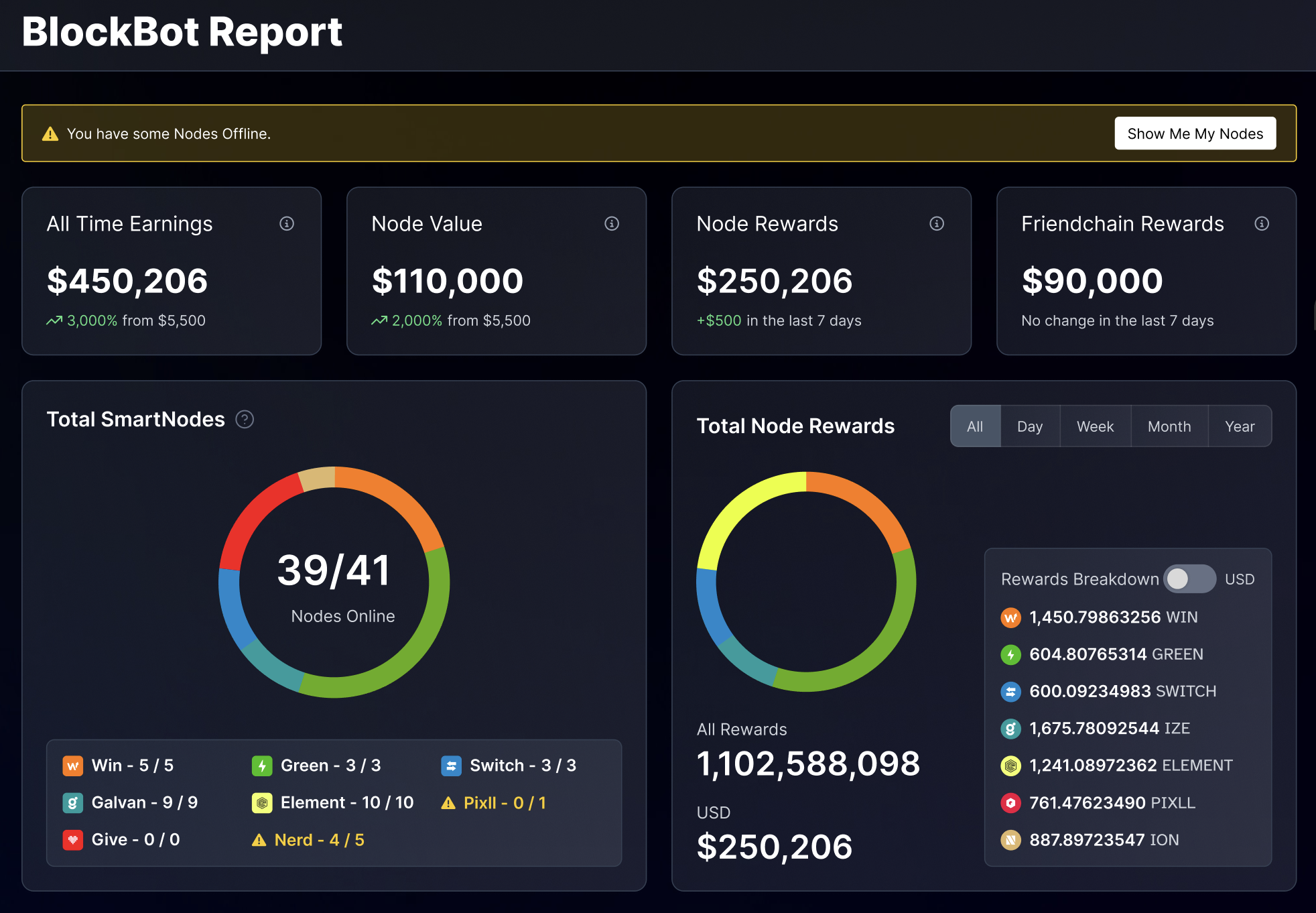Open the Total SmartNodes help icon

(245, 419)
